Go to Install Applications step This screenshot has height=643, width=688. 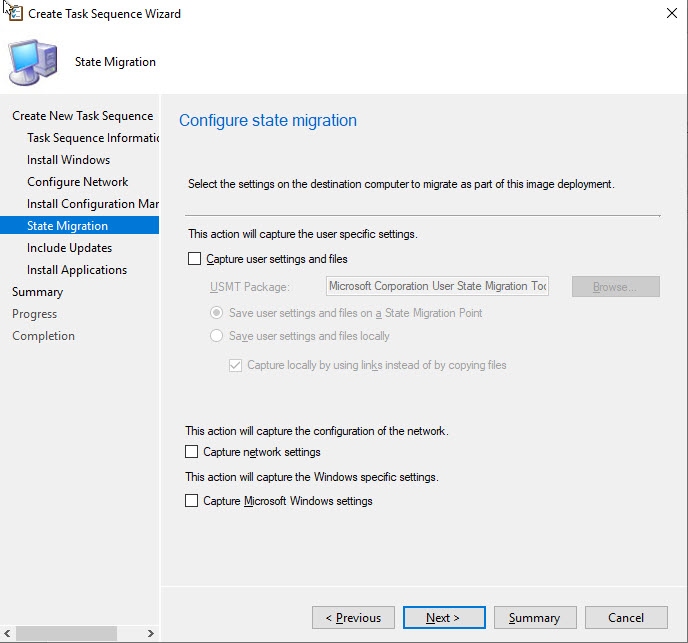tap(77, 269)
